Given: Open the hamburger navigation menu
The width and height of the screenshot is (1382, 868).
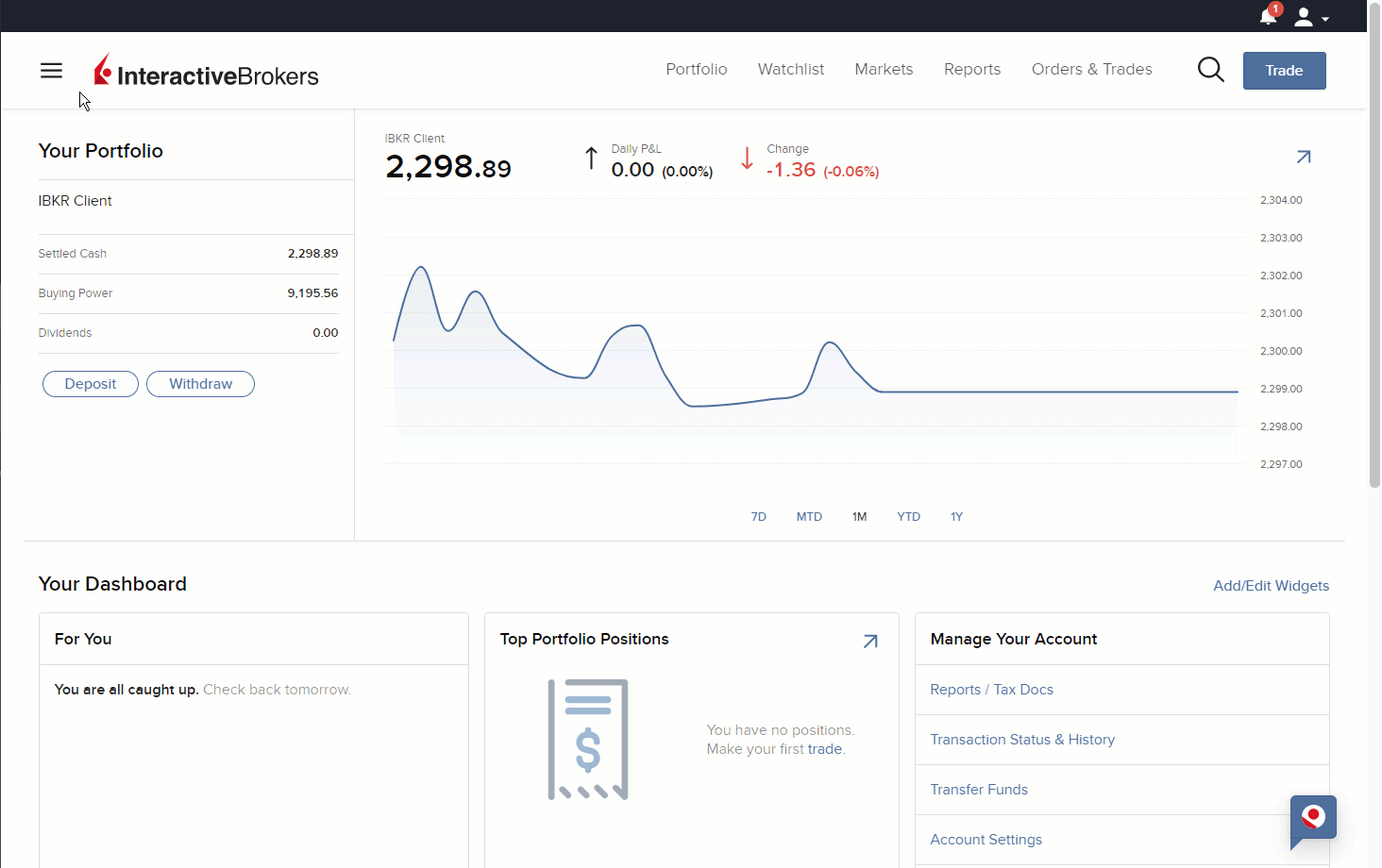Looking at the screenshot, I should 51,71.
